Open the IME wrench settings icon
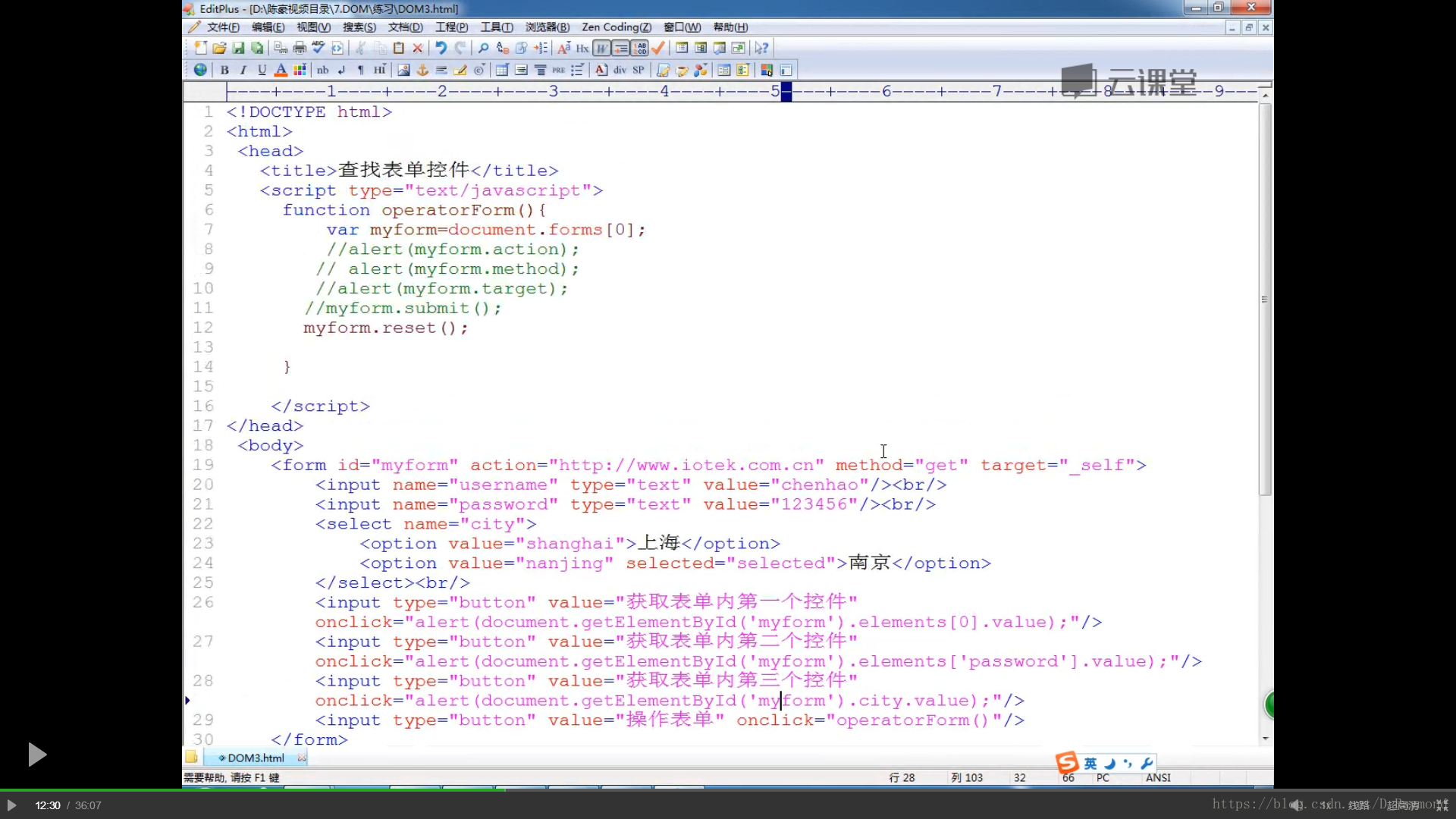The height and width of the screenshot is (819, 1456). pyautogui.click(x=1147, y=764)
